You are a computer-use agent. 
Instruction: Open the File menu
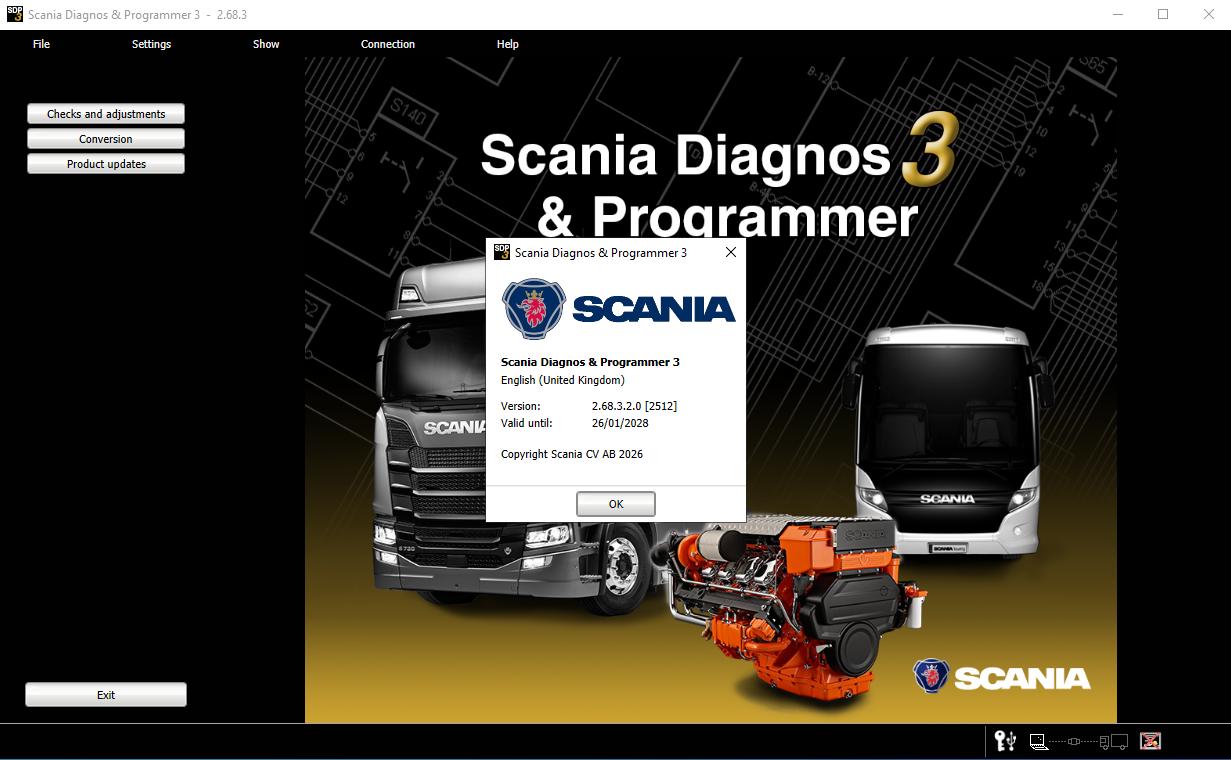point(41,44)
